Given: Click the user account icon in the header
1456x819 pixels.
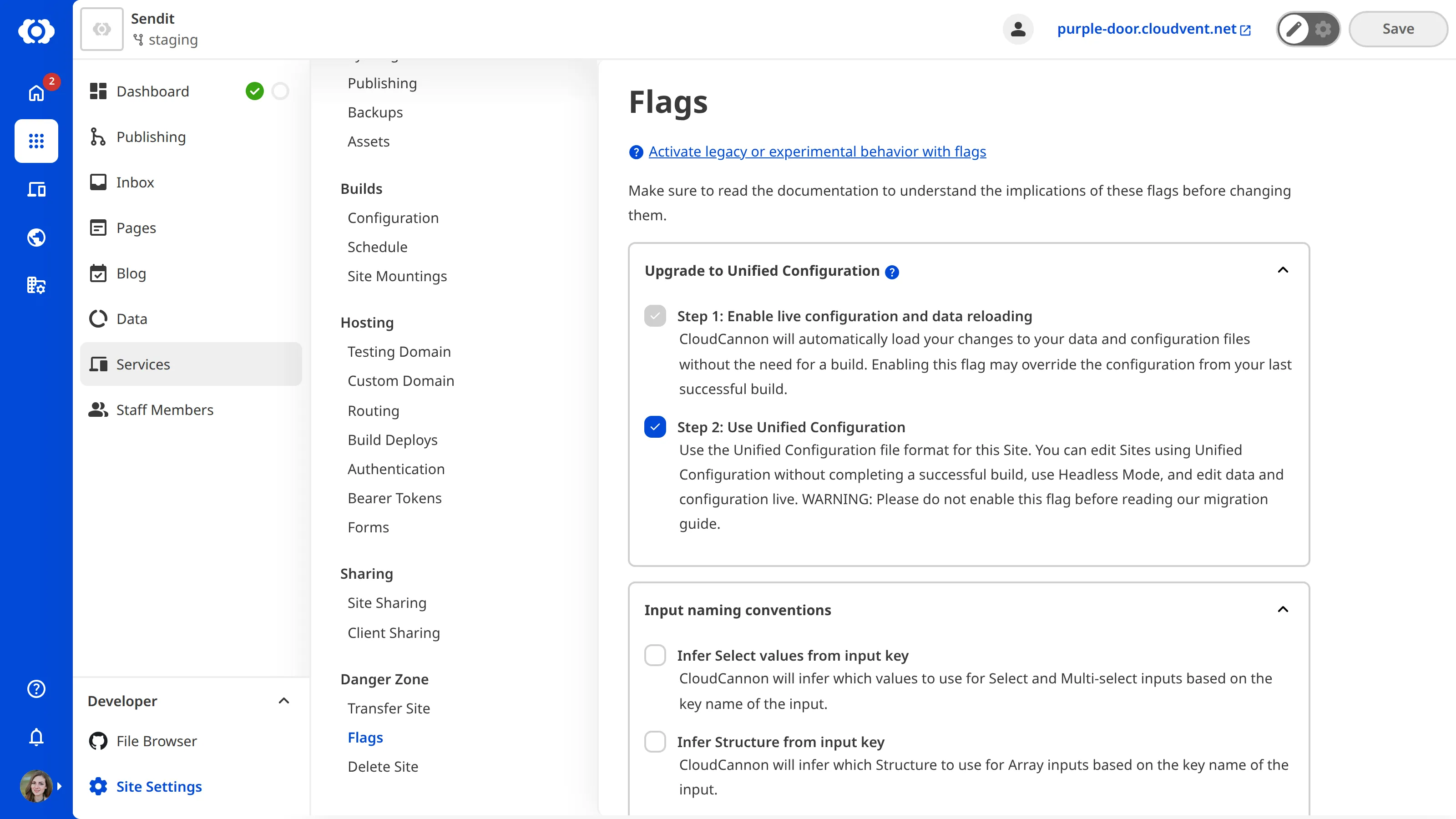Looking at the screenshot, I should click(1018, 29).
